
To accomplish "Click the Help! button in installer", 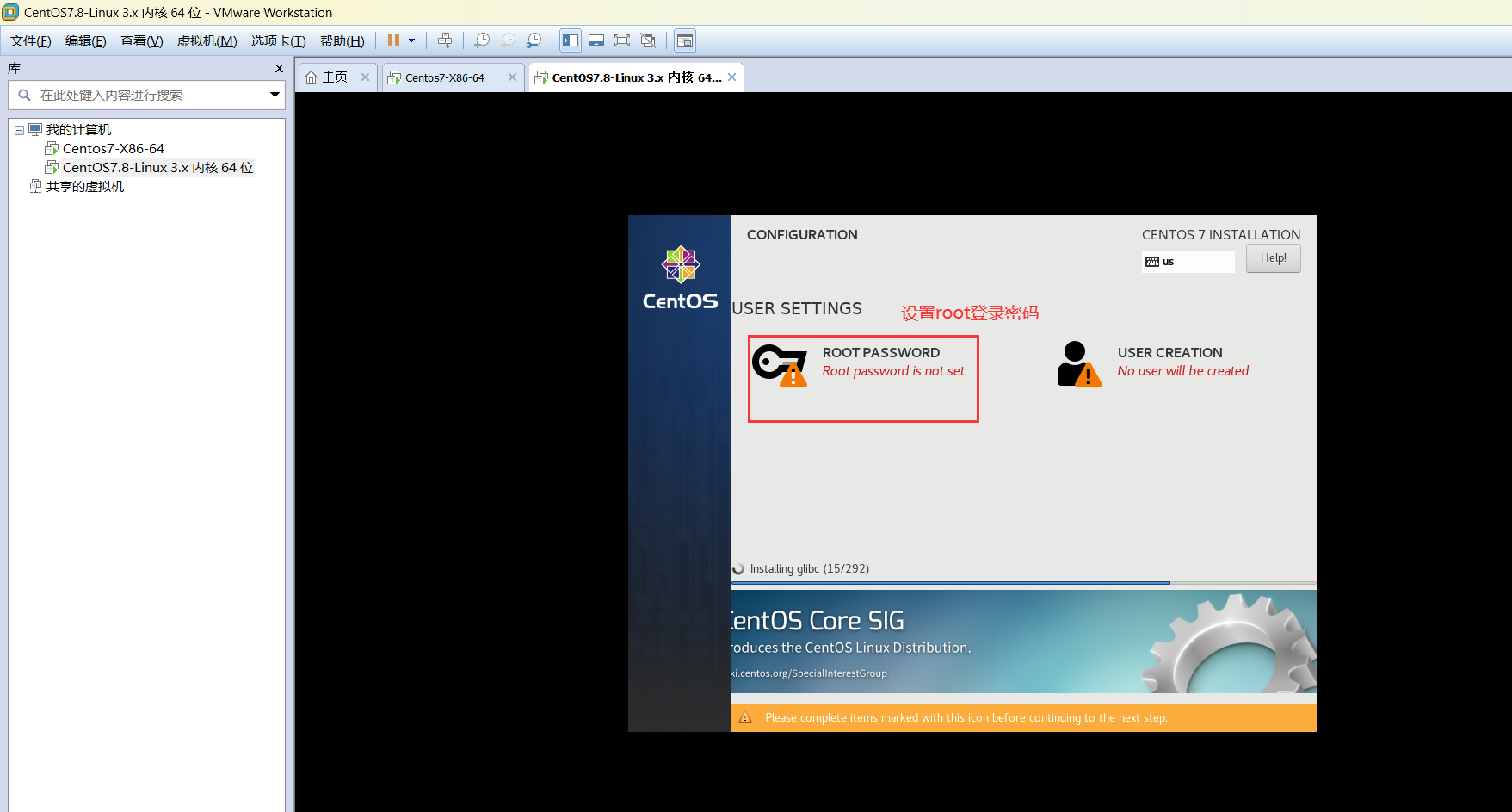I will pyautogui.click(x=1274, y=258).
